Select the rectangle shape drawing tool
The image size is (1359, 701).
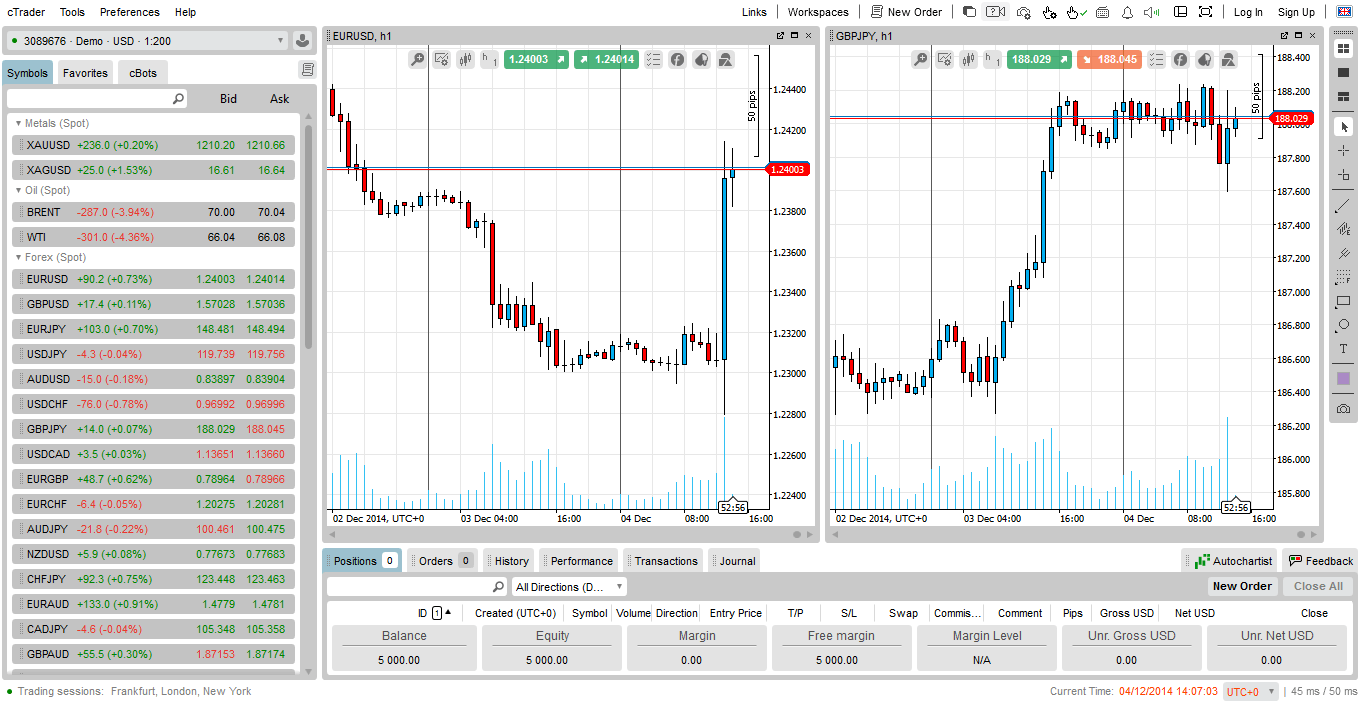[1343, 301]
